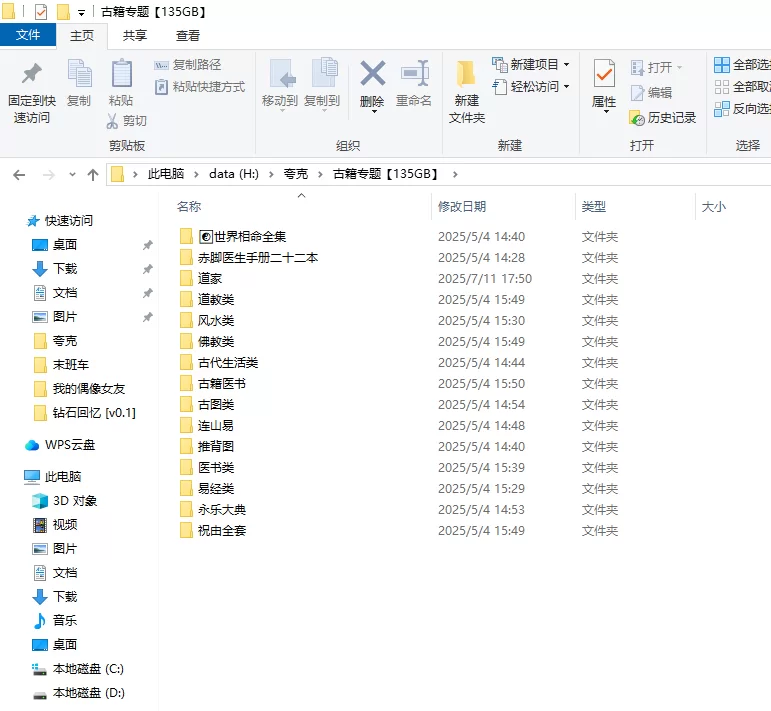
Task: Select the 道家 folder
Action: point(201,279)
